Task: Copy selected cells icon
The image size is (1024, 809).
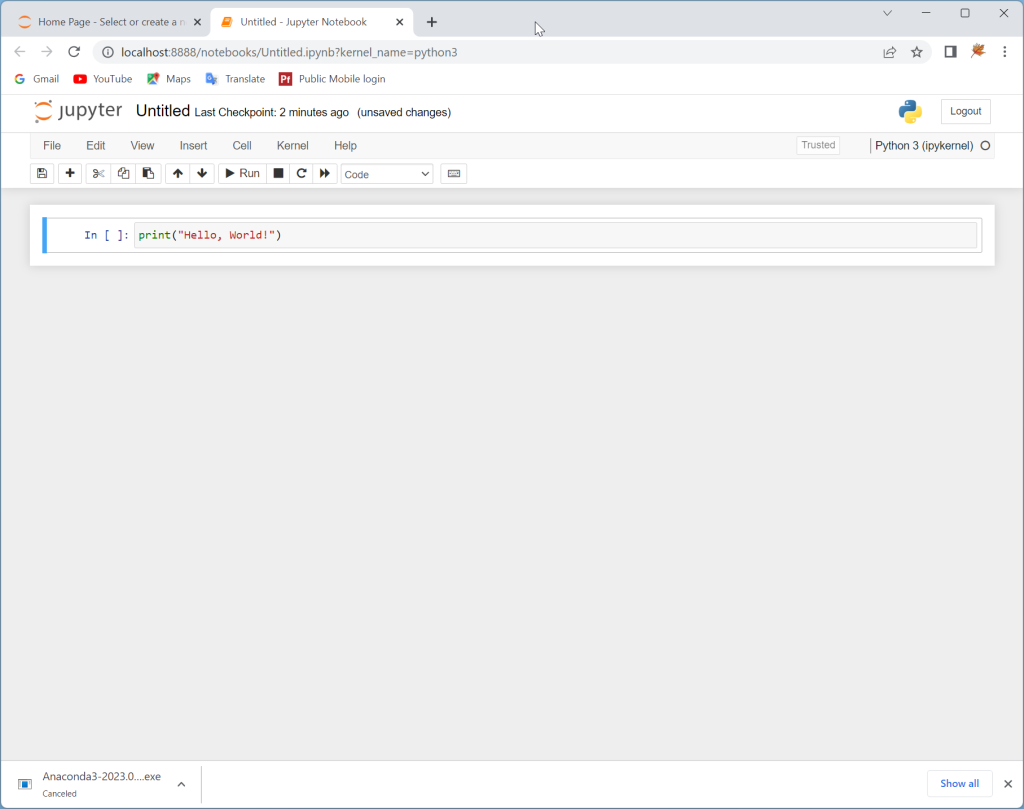Action: click(x=123, y=174)
